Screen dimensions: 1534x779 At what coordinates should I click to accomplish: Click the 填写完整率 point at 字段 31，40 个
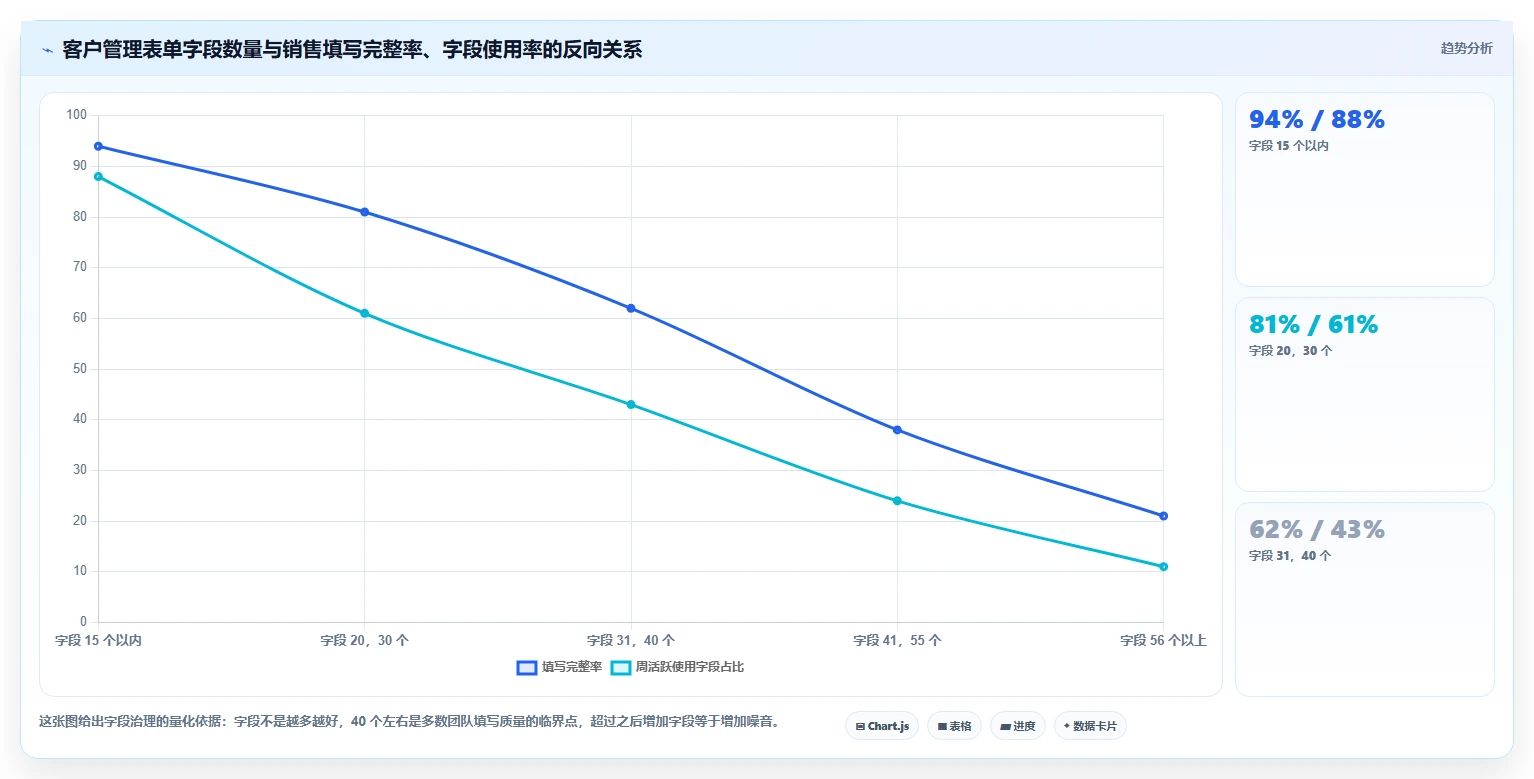pos(631,308)
